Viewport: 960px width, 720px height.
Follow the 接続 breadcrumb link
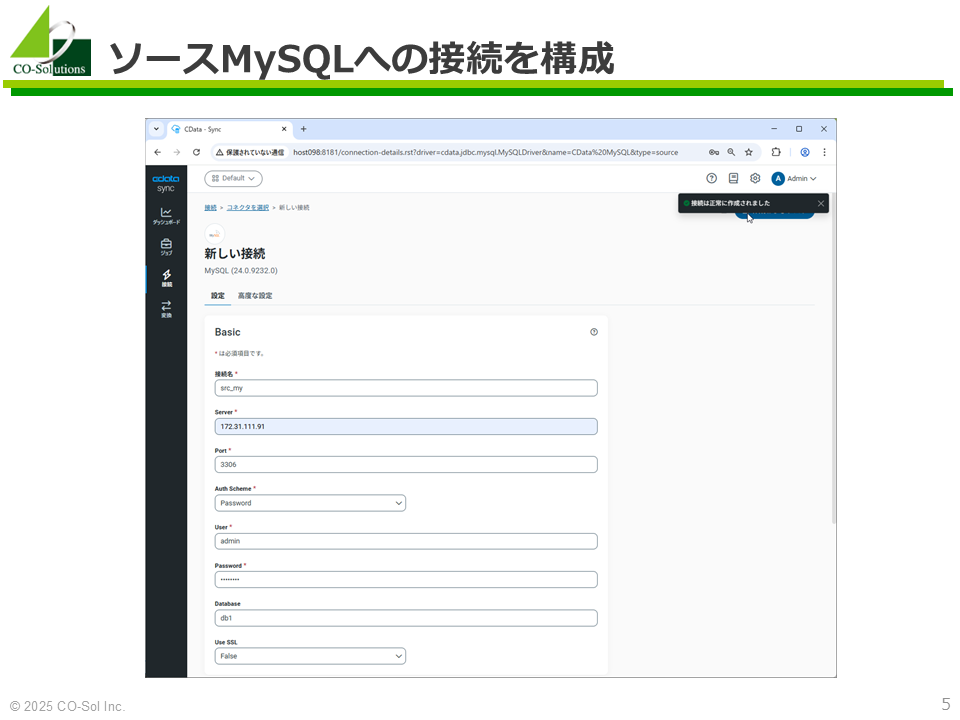211,208
